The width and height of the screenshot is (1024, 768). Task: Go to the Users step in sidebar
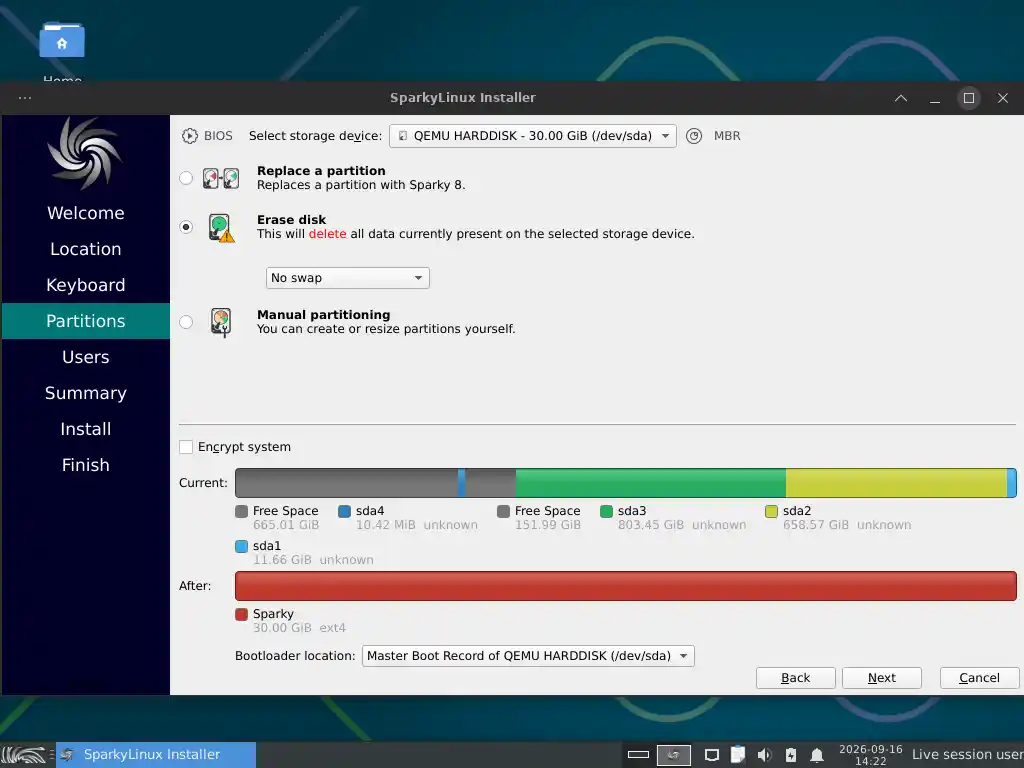click(86, 357)
